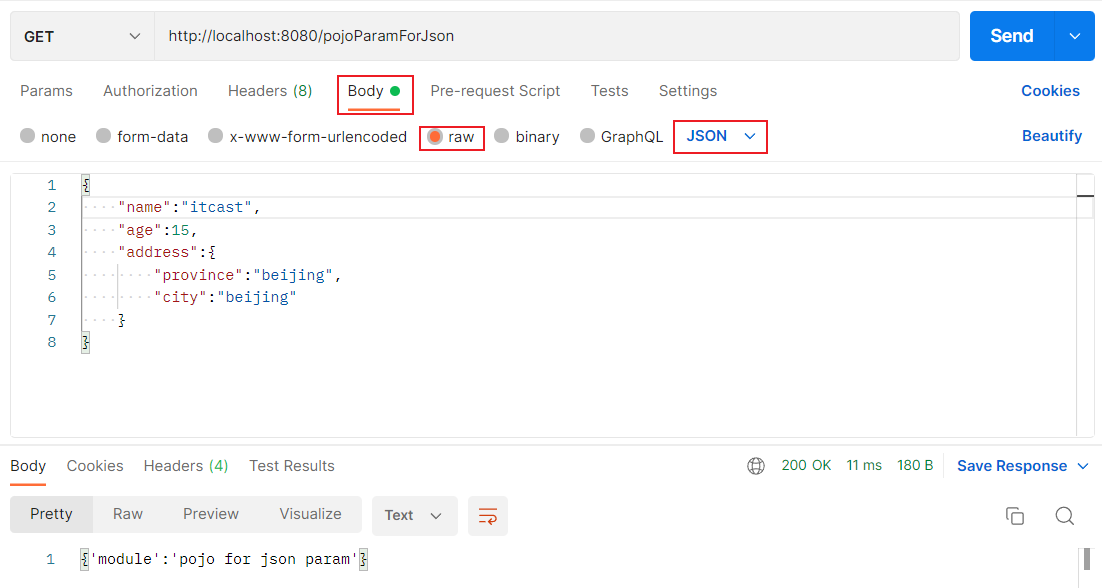Select the form-data radio option
The height and width of the screenshot is (588, 1102).
pos(103,136)
